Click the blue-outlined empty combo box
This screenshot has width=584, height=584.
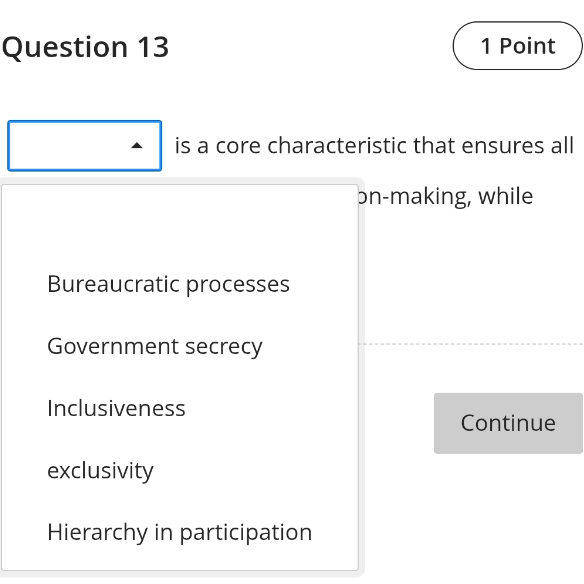pyautogui.click(x=85, y=146)
